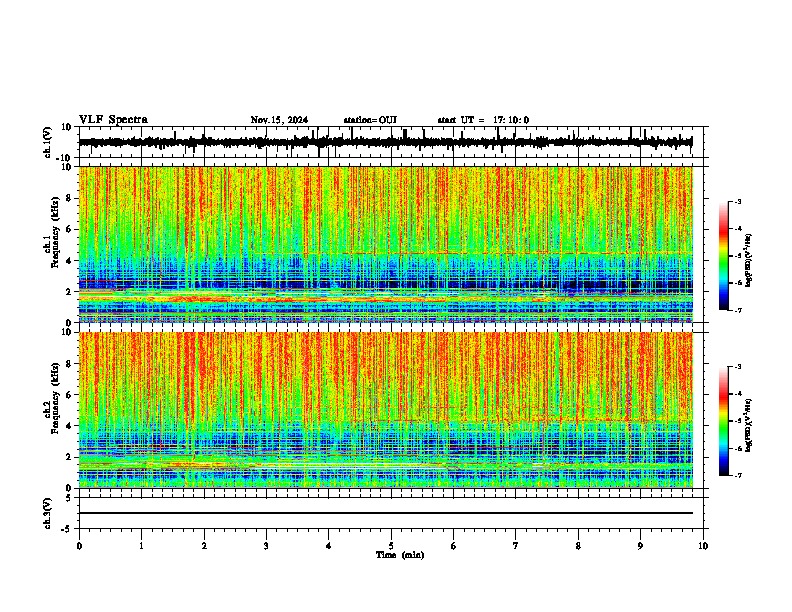
Task: Click the ch.2 colorbar scale
Action: pyautogui.click(x=723, y=421)
